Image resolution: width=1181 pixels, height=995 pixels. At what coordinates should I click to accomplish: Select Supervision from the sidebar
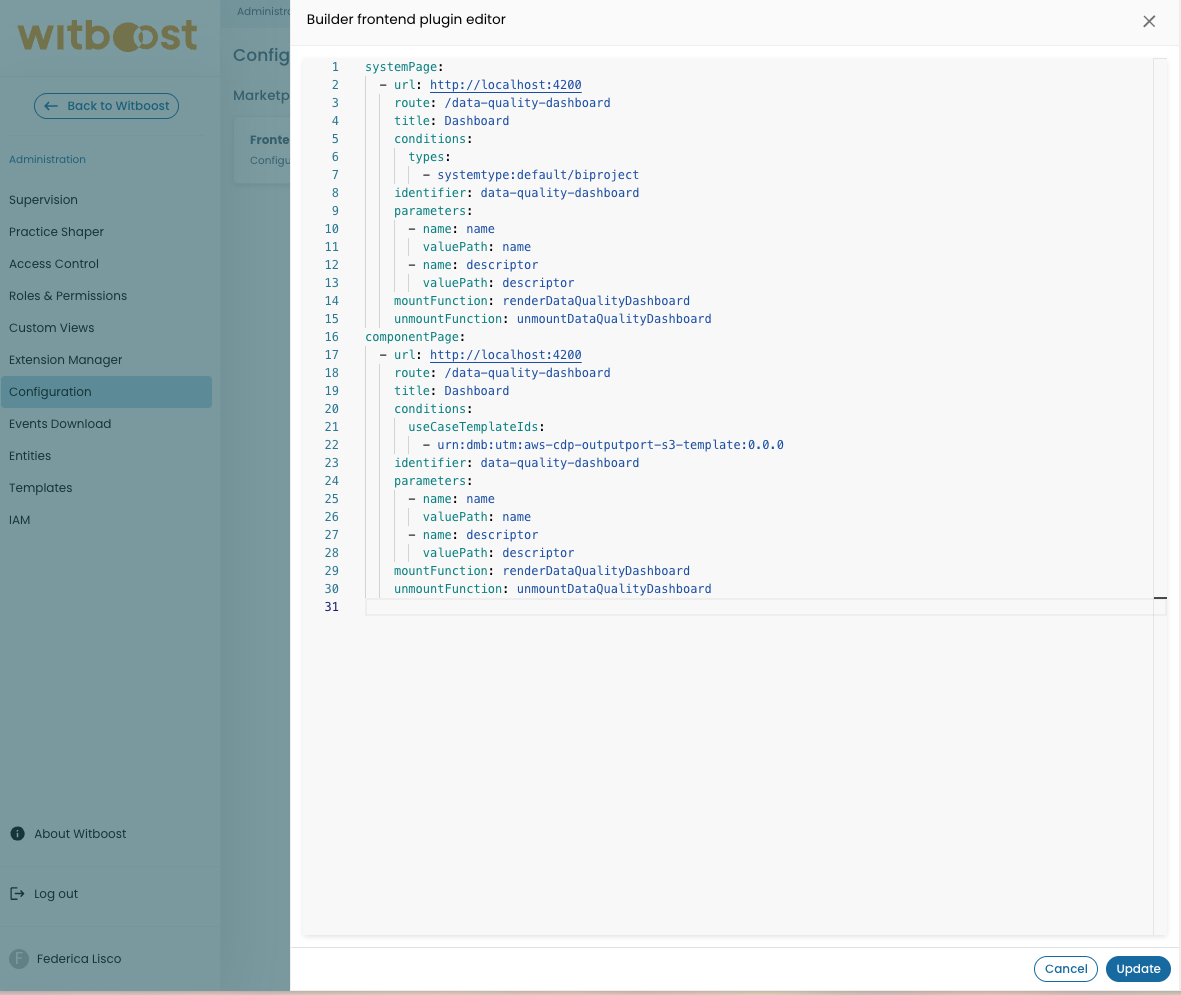[x=43, y=199]
